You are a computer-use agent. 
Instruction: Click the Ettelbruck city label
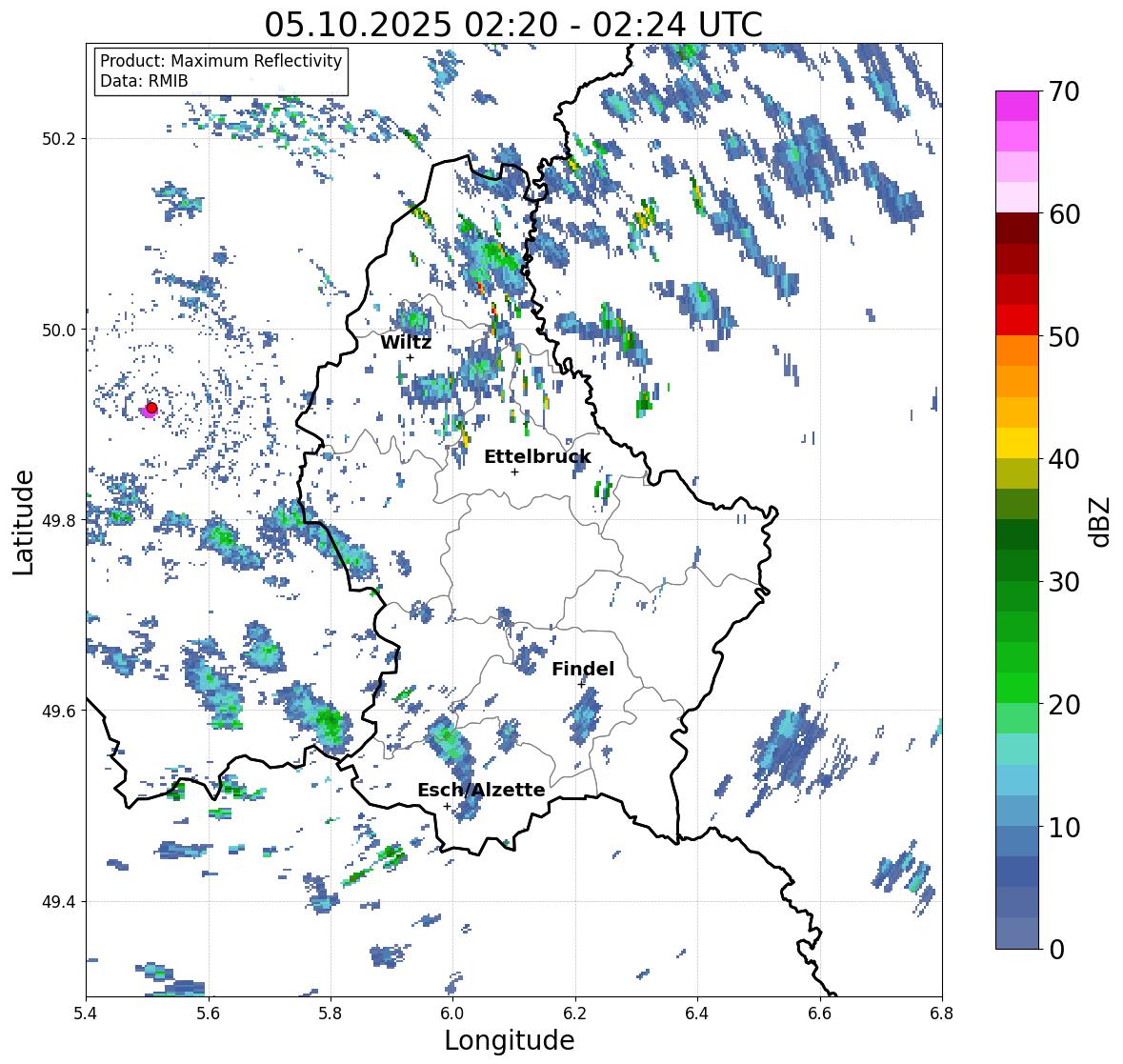click(537, 457)
